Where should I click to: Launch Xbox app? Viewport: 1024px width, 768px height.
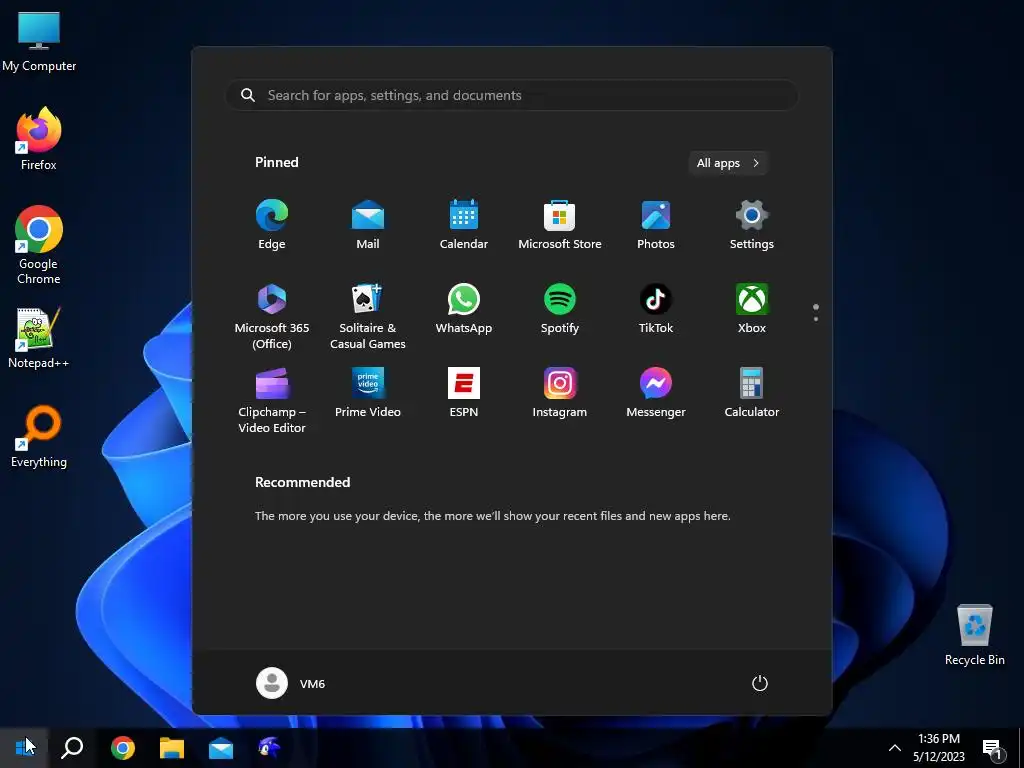pyautogui.click(x=752, y=308)
